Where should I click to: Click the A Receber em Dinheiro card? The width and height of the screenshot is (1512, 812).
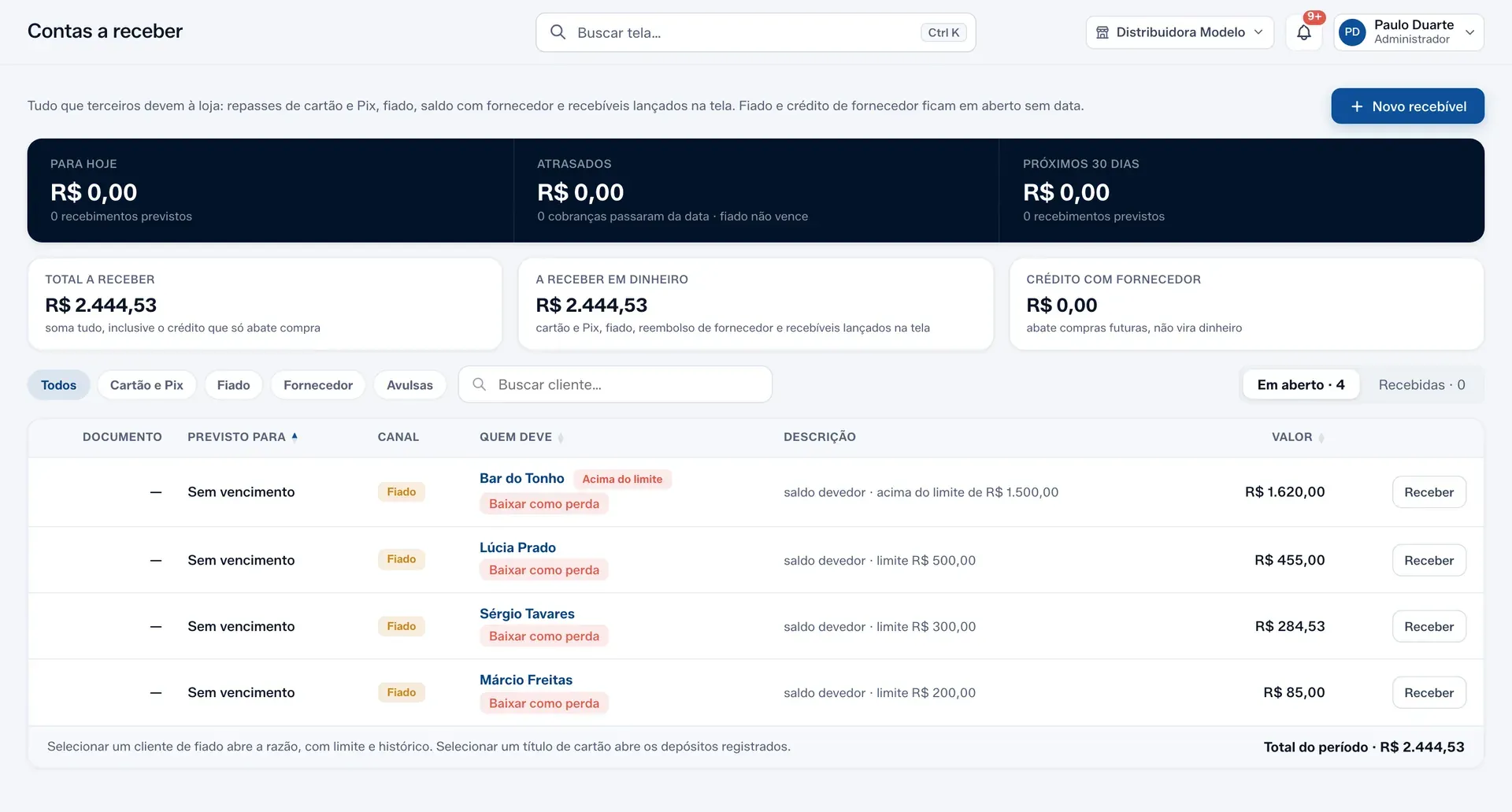point(755,304)
